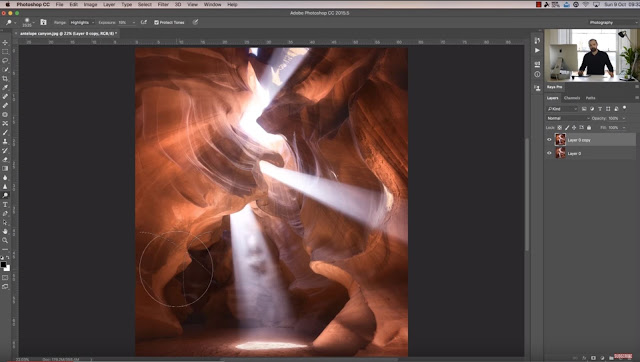Select the Dodge tool in toolbar
This screenshot has height=362, width=640.
pyautogui.click(x=5, y=195)
